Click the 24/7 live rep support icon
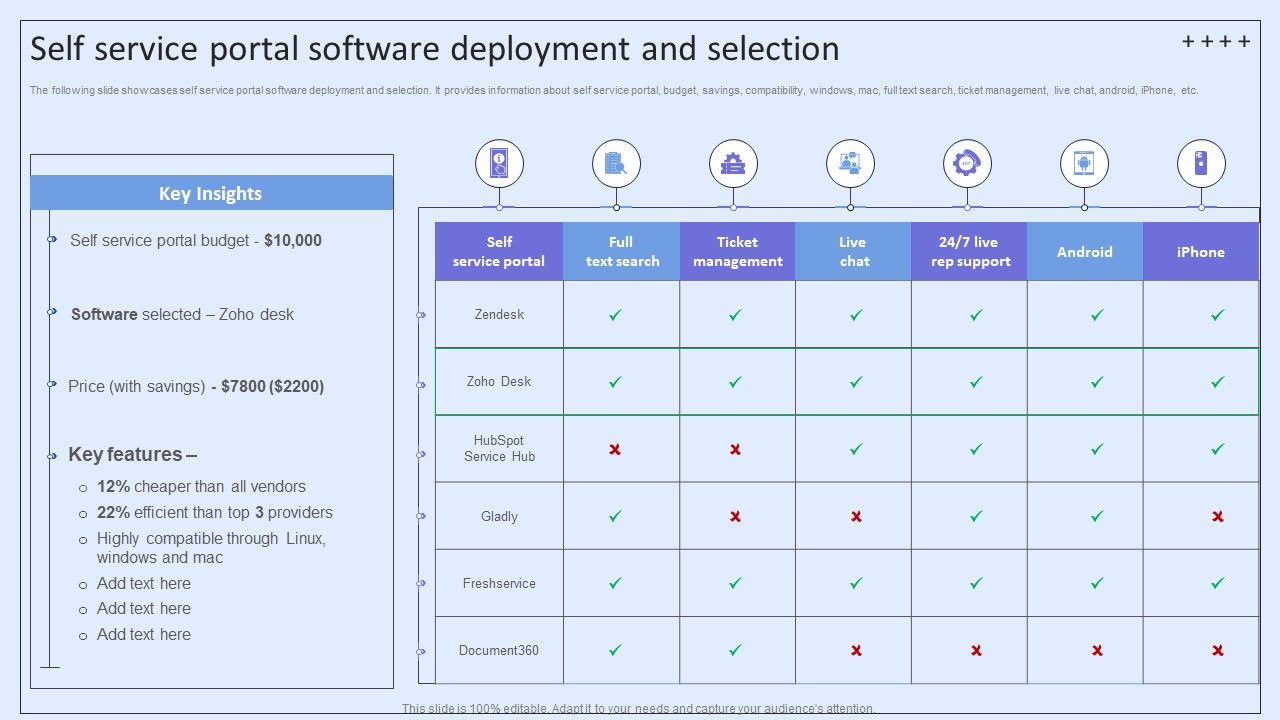The image size is (1280, 720). point(967,163)
